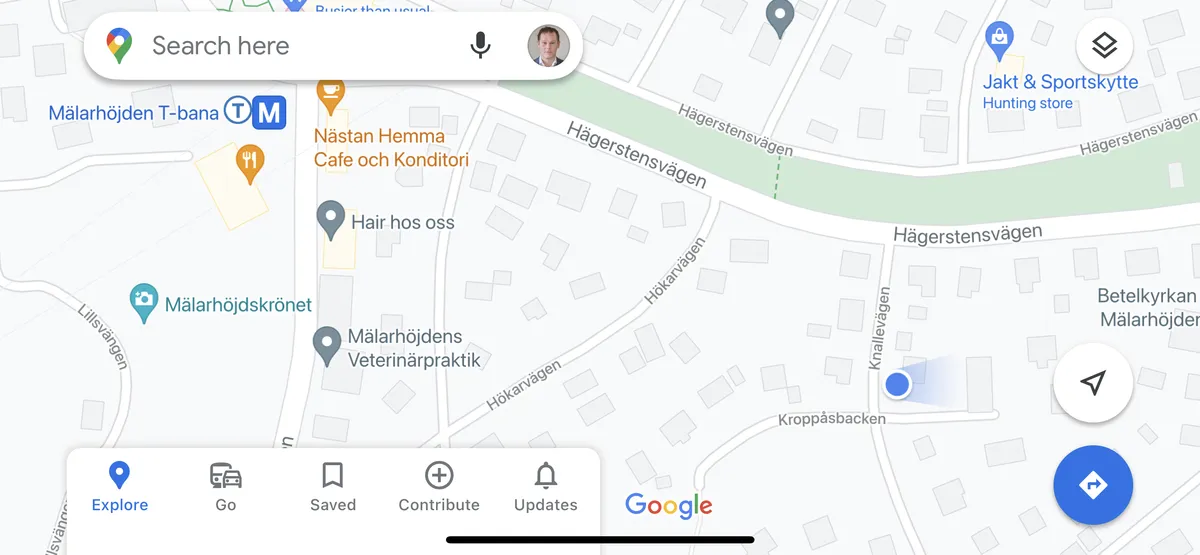
Task: Tap the Betelkyrkan Mälarhöjden label
Action: click(x=1148, y=308)
